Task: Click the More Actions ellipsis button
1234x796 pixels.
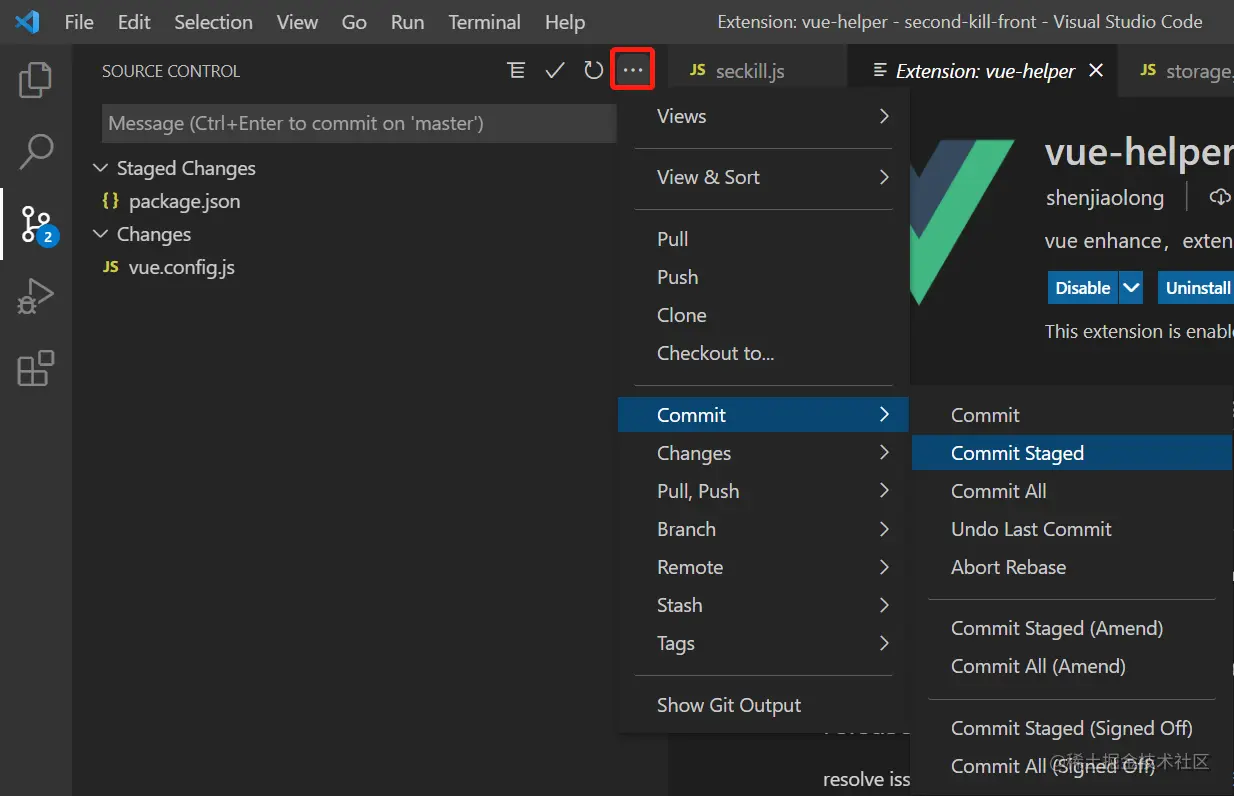Action: [x=633, y=70]
